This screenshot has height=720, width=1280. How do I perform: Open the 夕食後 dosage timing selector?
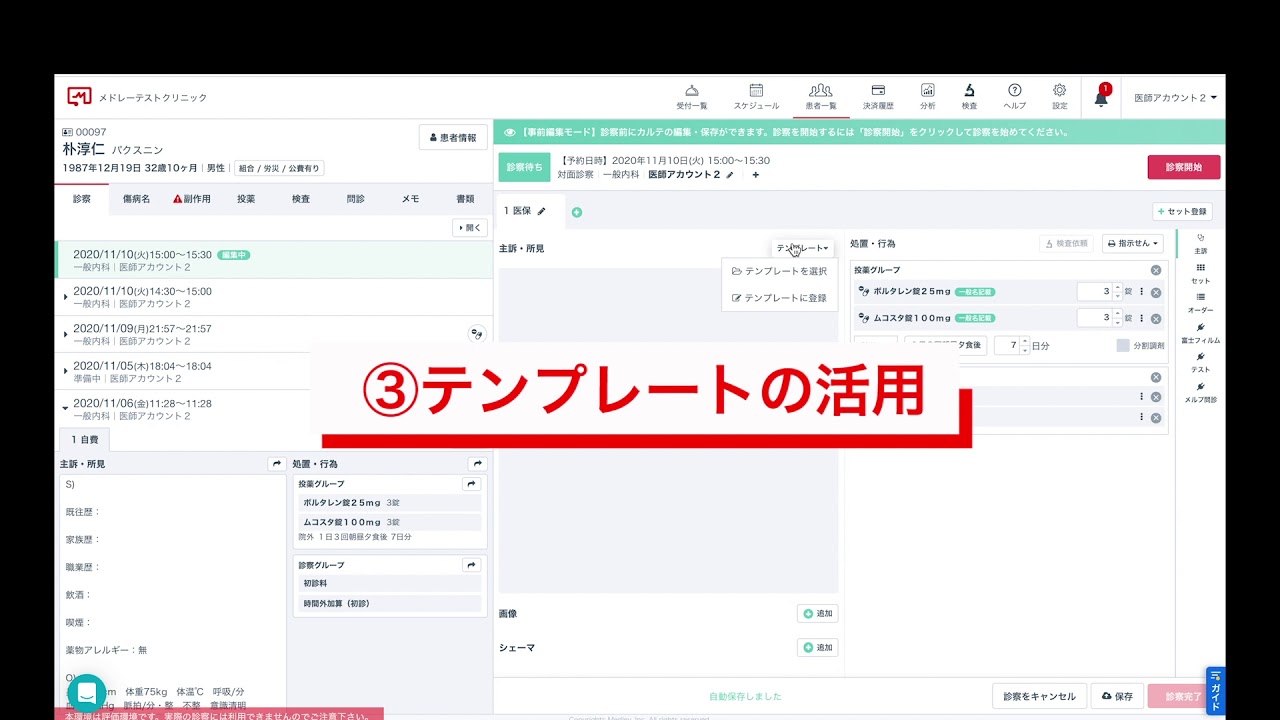coord(945,345)
